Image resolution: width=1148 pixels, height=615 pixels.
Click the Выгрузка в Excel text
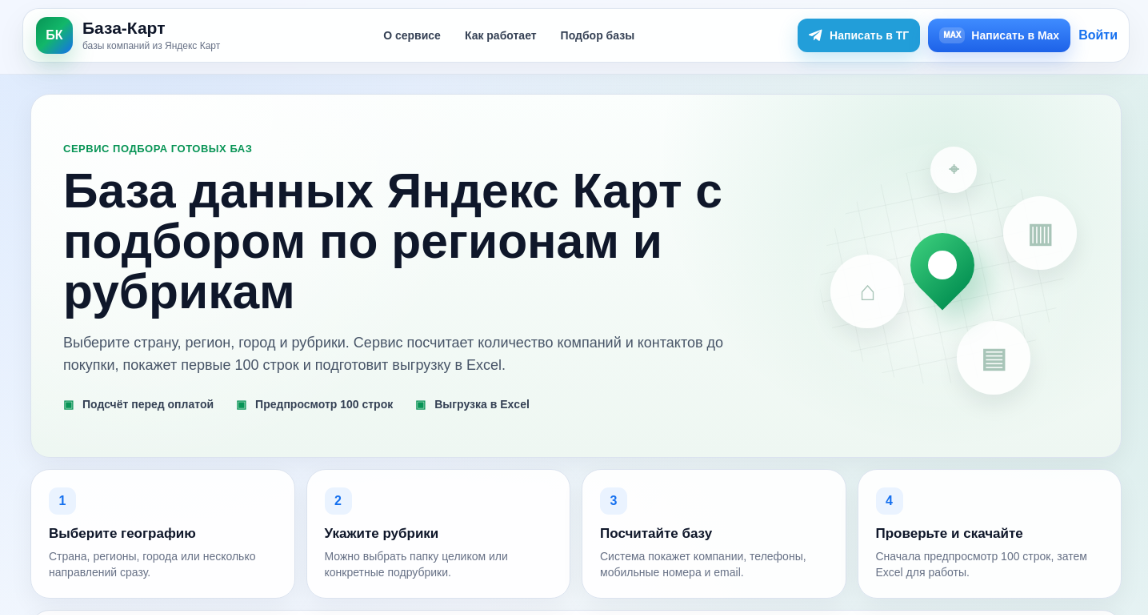tap(482, 404)
